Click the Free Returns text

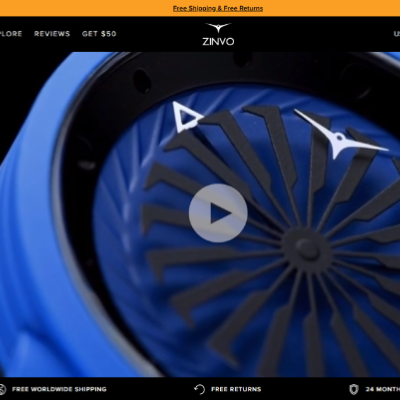click(236, 389)
